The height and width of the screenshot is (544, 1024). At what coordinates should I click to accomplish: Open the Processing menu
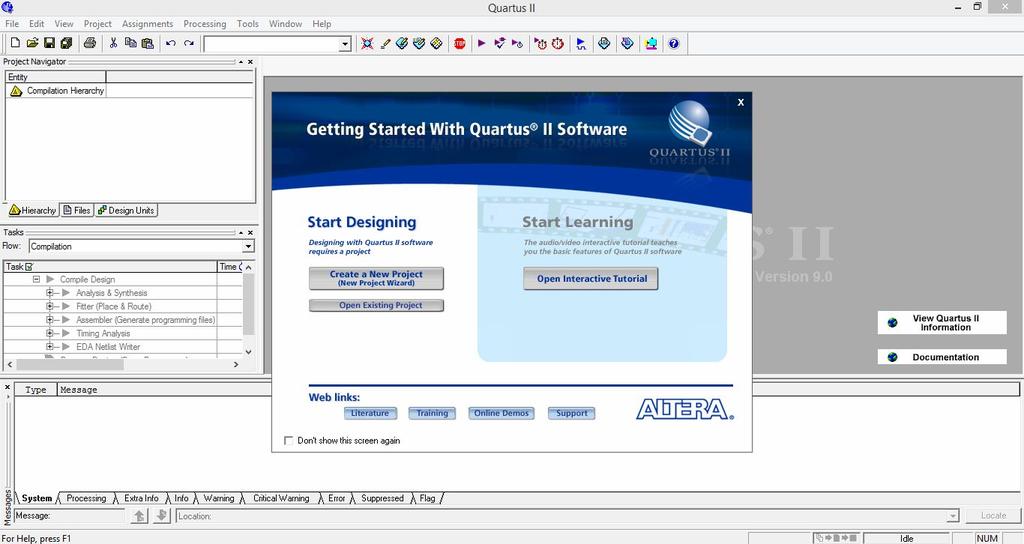point(204,24)
